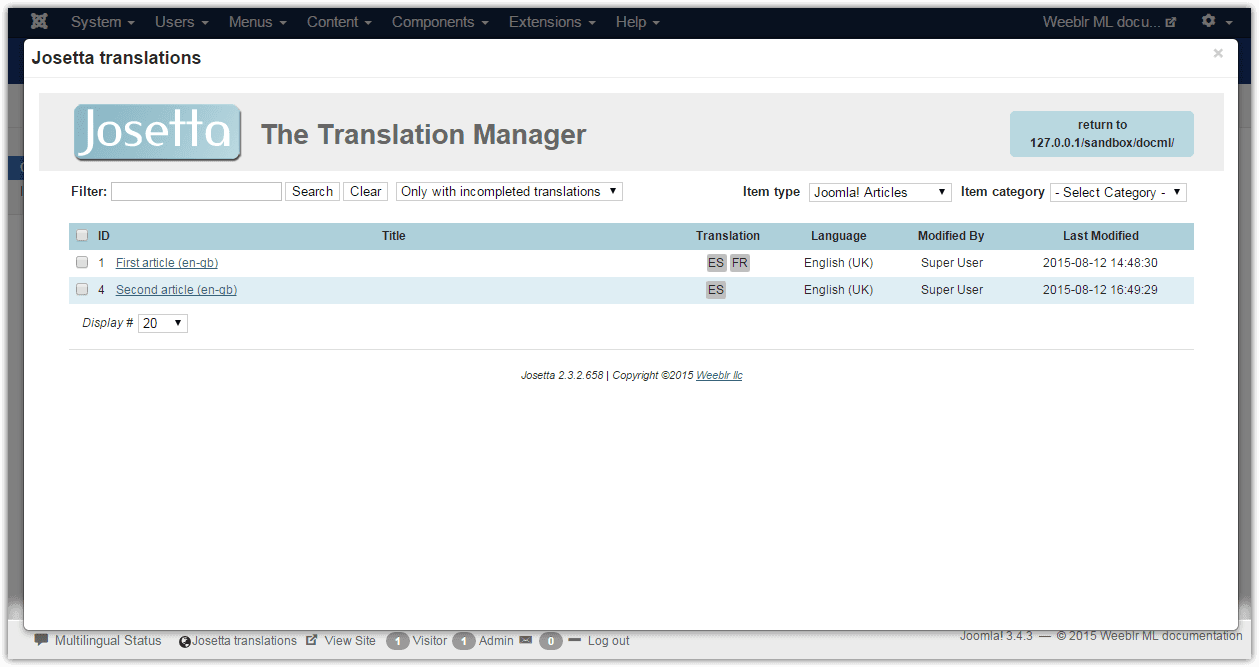
Task: Click the visitor count badge
Action: pyautogui.click(x=398, y=641)
